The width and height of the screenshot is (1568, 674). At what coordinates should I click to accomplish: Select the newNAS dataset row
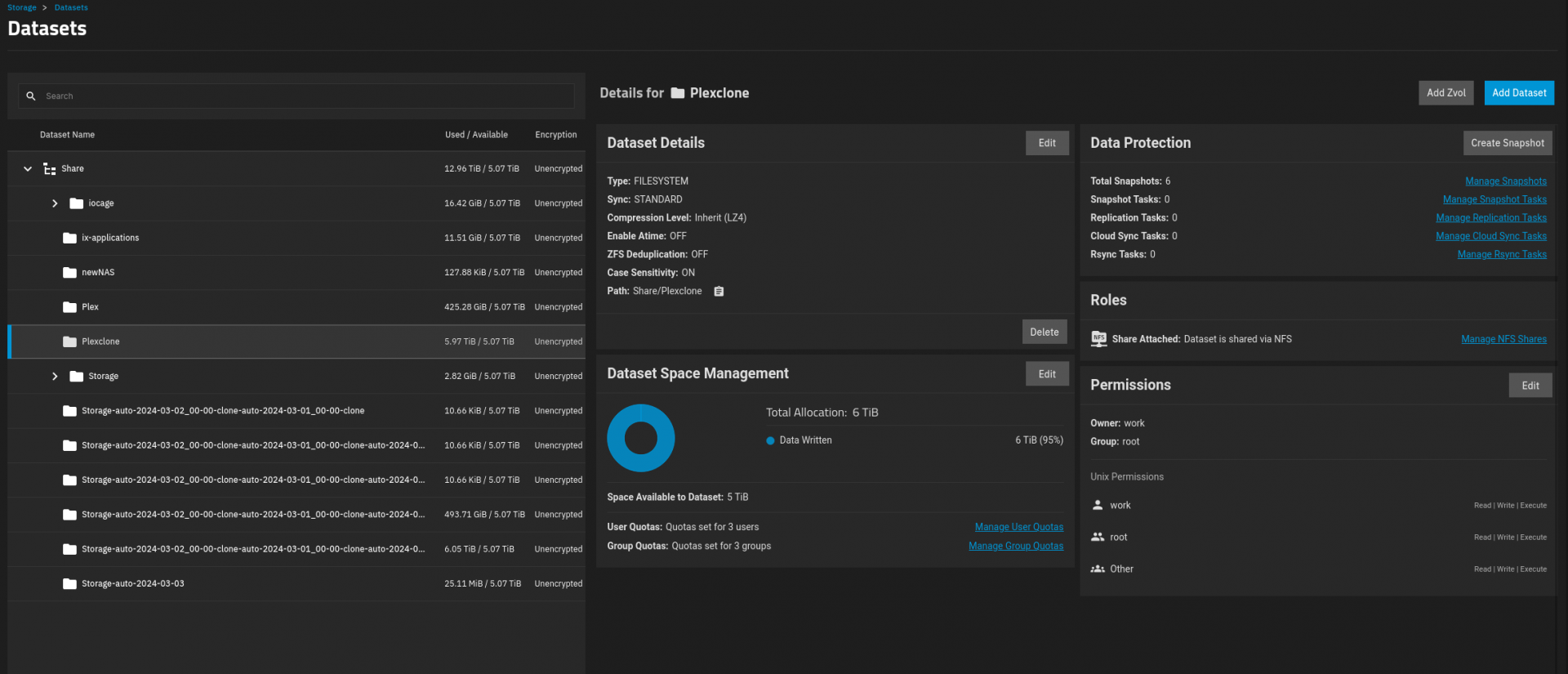coord(296,273)
